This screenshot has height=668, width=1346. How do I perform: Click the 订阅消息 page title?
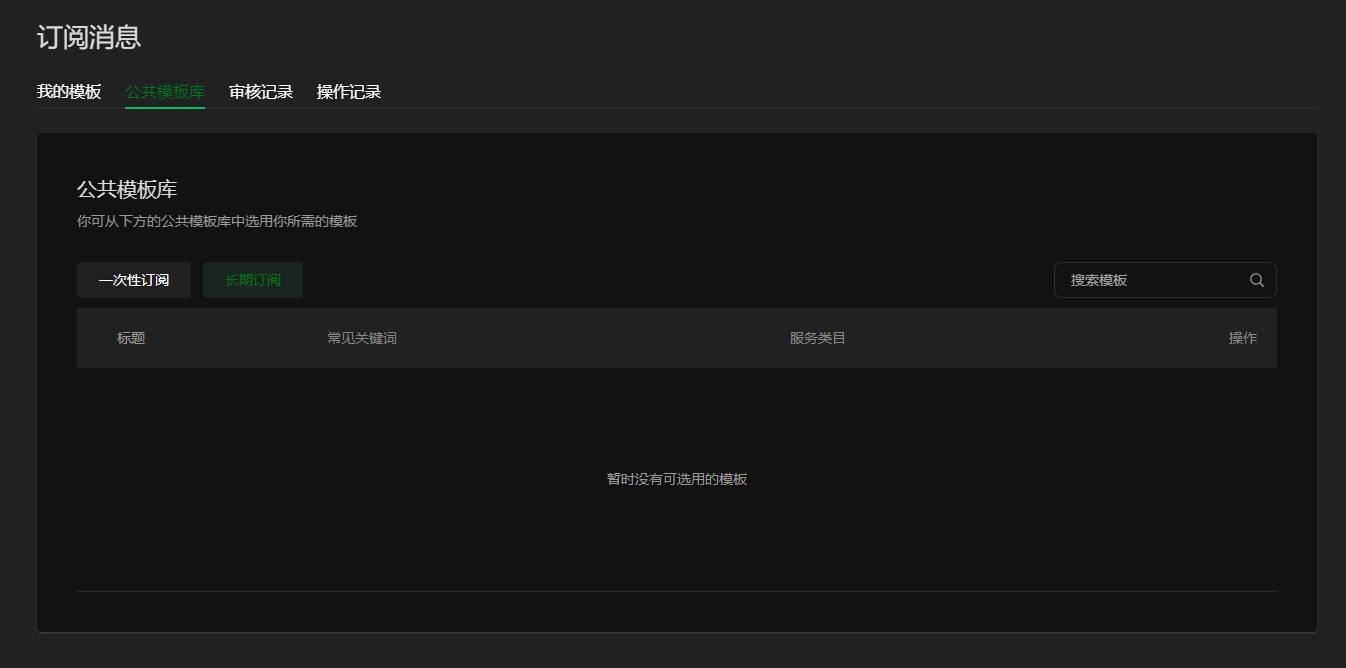click(x=89, y=37)
